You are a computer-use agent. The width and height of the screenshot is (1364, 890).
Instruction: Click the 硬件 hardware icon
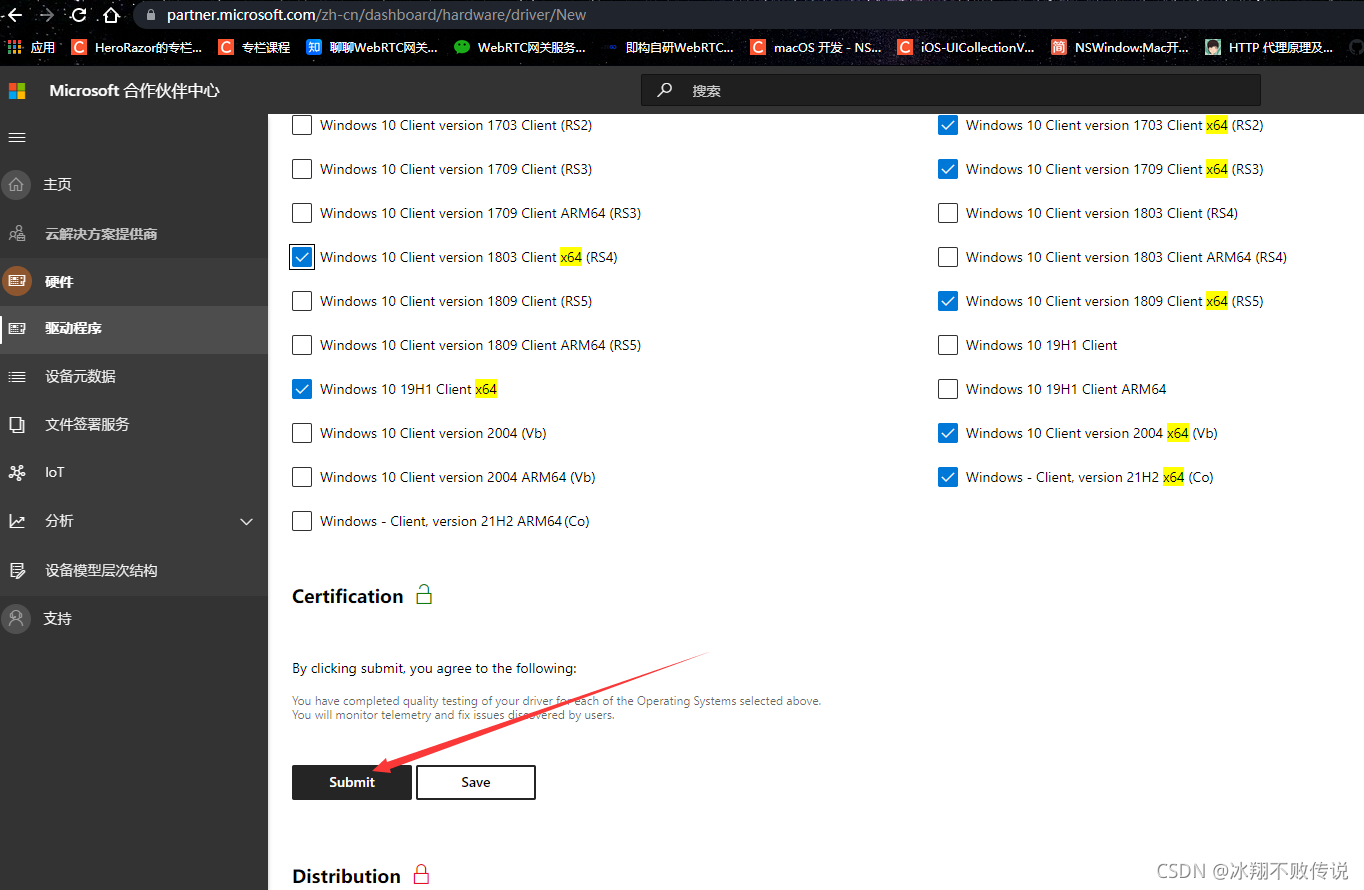(x=17, y=282)
